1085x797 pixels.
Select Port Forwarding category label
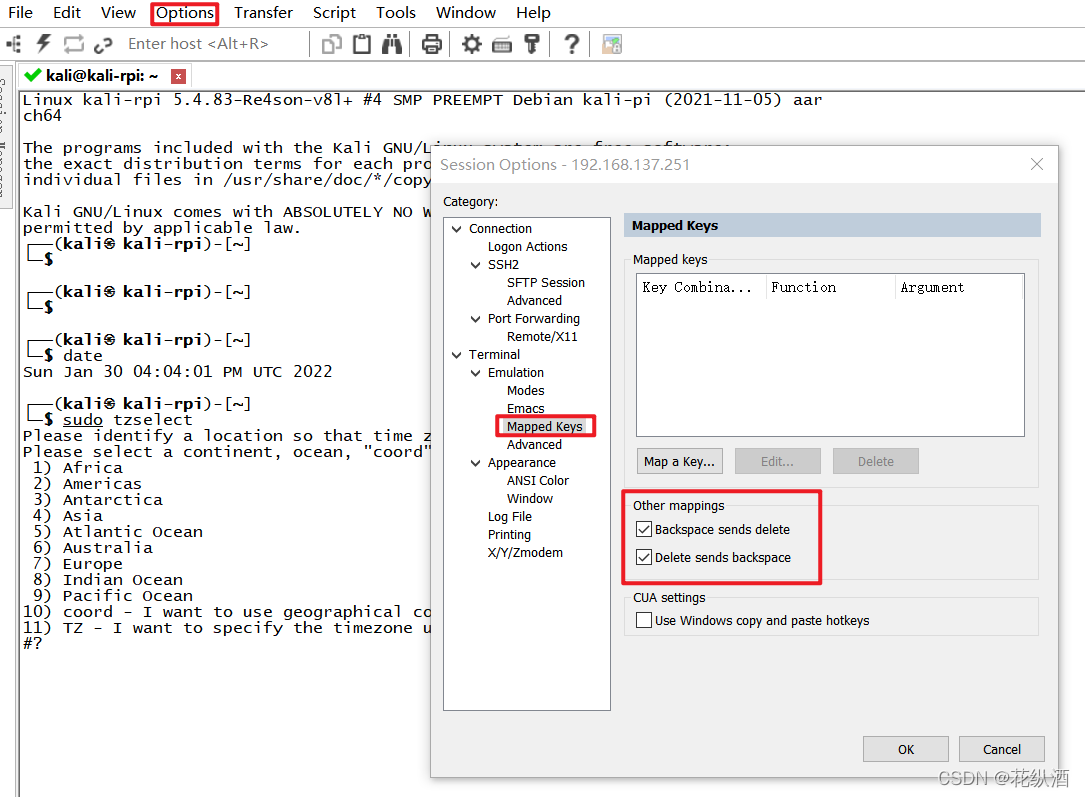point(534,319)
